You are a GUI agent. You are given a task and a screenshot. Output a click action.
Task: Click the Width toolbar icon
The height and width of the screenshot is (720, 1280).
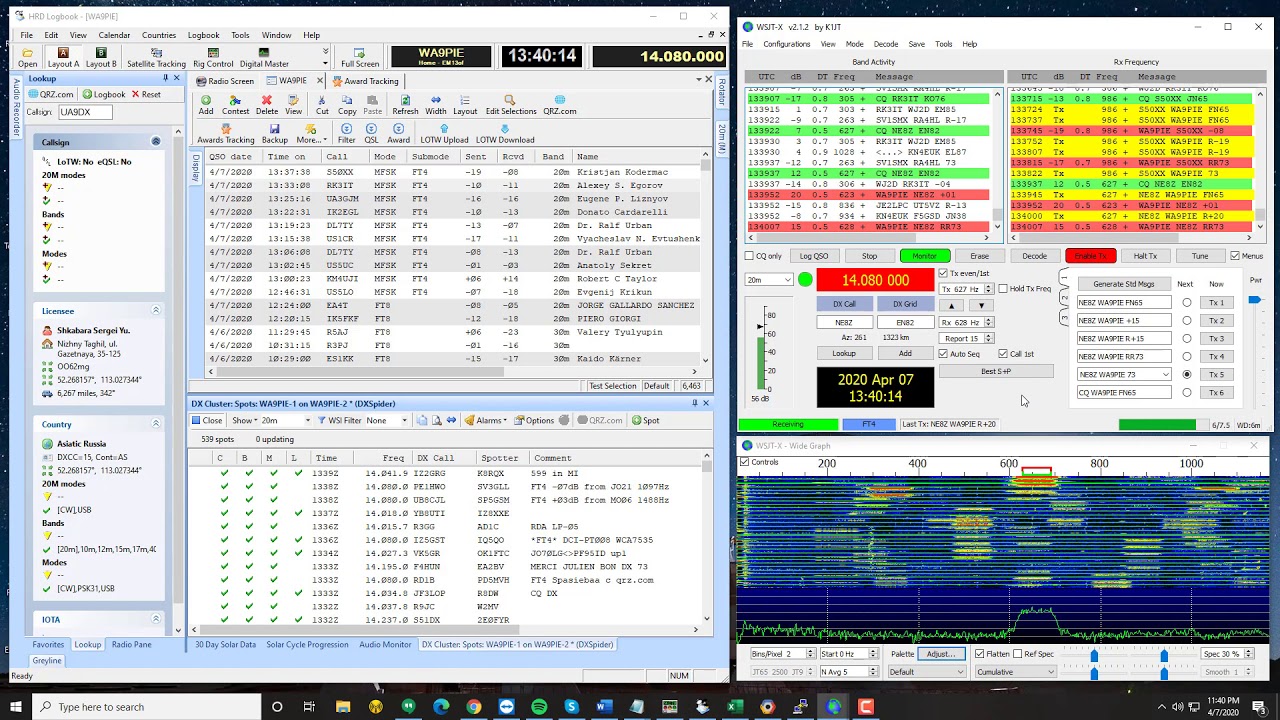tap(436, 105)
